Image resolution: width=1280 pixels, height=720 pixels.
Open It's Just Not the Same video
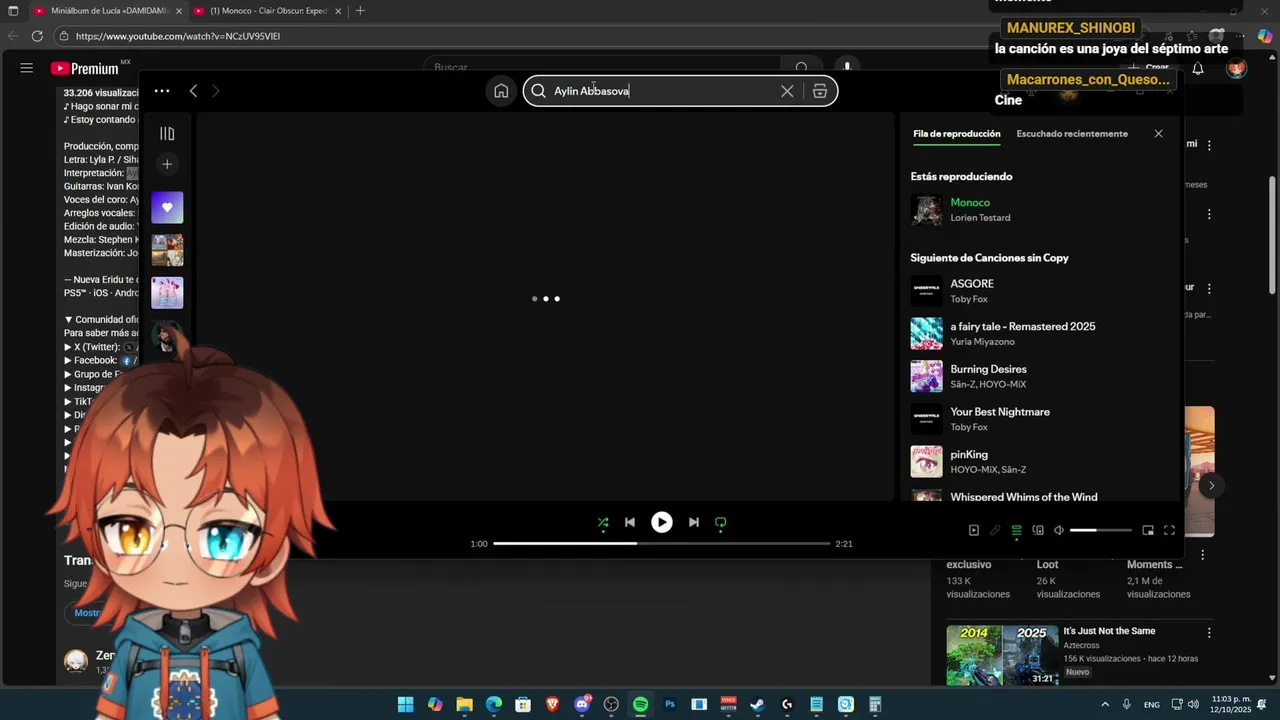tap(1109, 631)
